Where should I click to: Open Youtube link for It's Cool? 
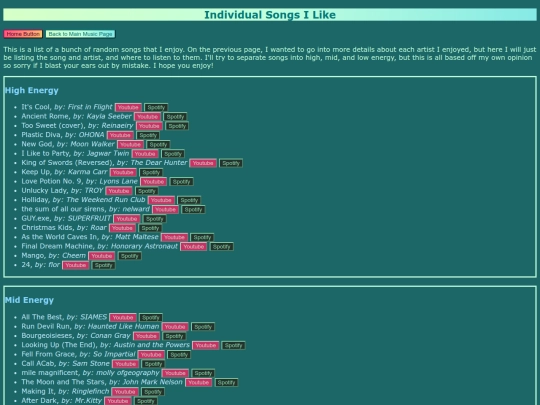pos(128,107)
